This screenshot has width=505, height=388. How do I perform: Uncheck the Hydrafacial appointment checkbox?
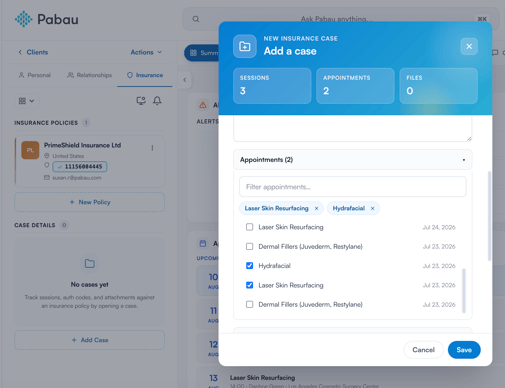coord(249,266)
